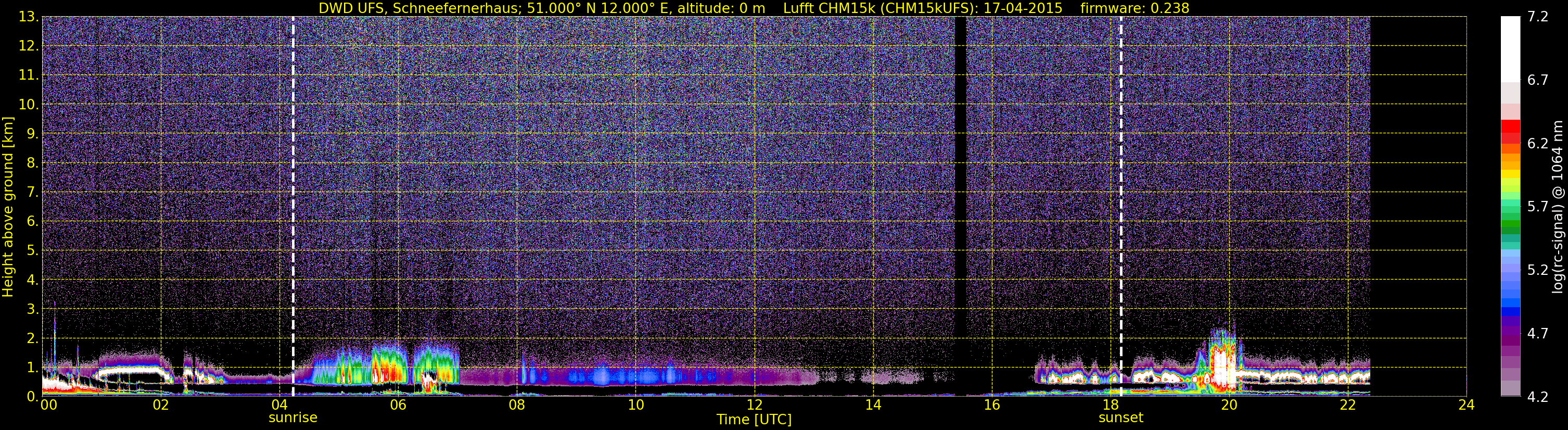Image resolution: width=1568 pixels, height=430 pixels.
Task: Click the height axis tick '3.'
Action: point(32,309)
